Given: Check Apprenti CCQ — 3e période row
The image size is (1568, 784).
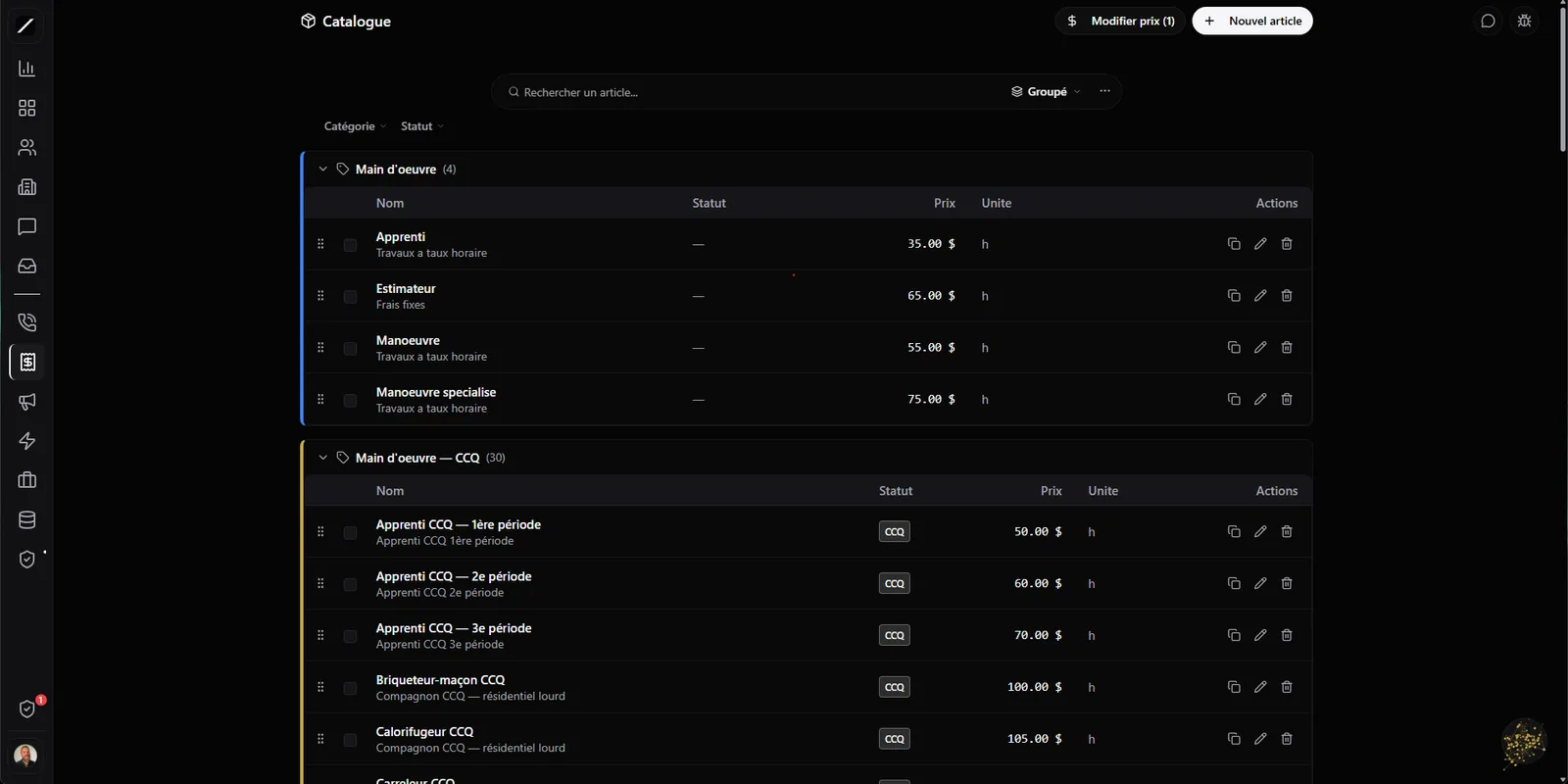Looking at the screenshot, I should pos(350,637).
